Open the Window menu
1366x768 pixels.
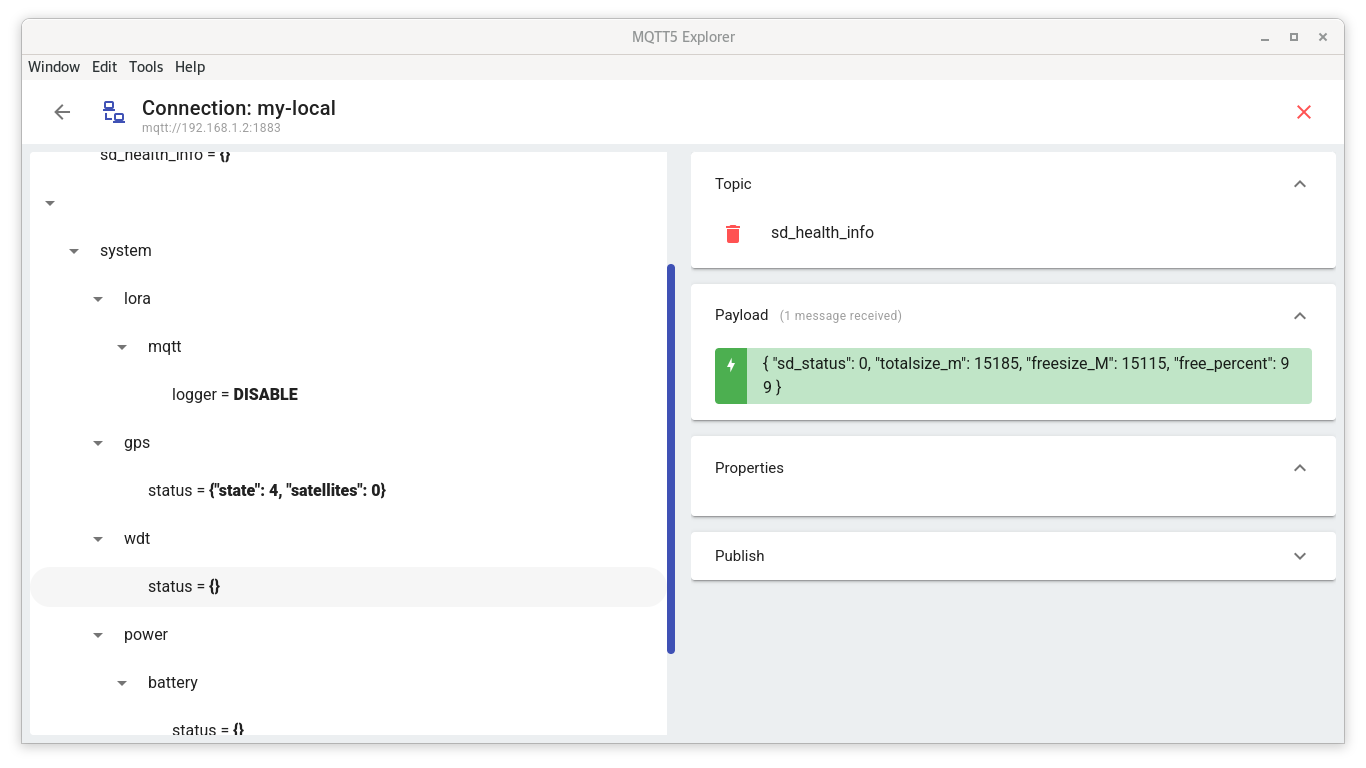54,67
